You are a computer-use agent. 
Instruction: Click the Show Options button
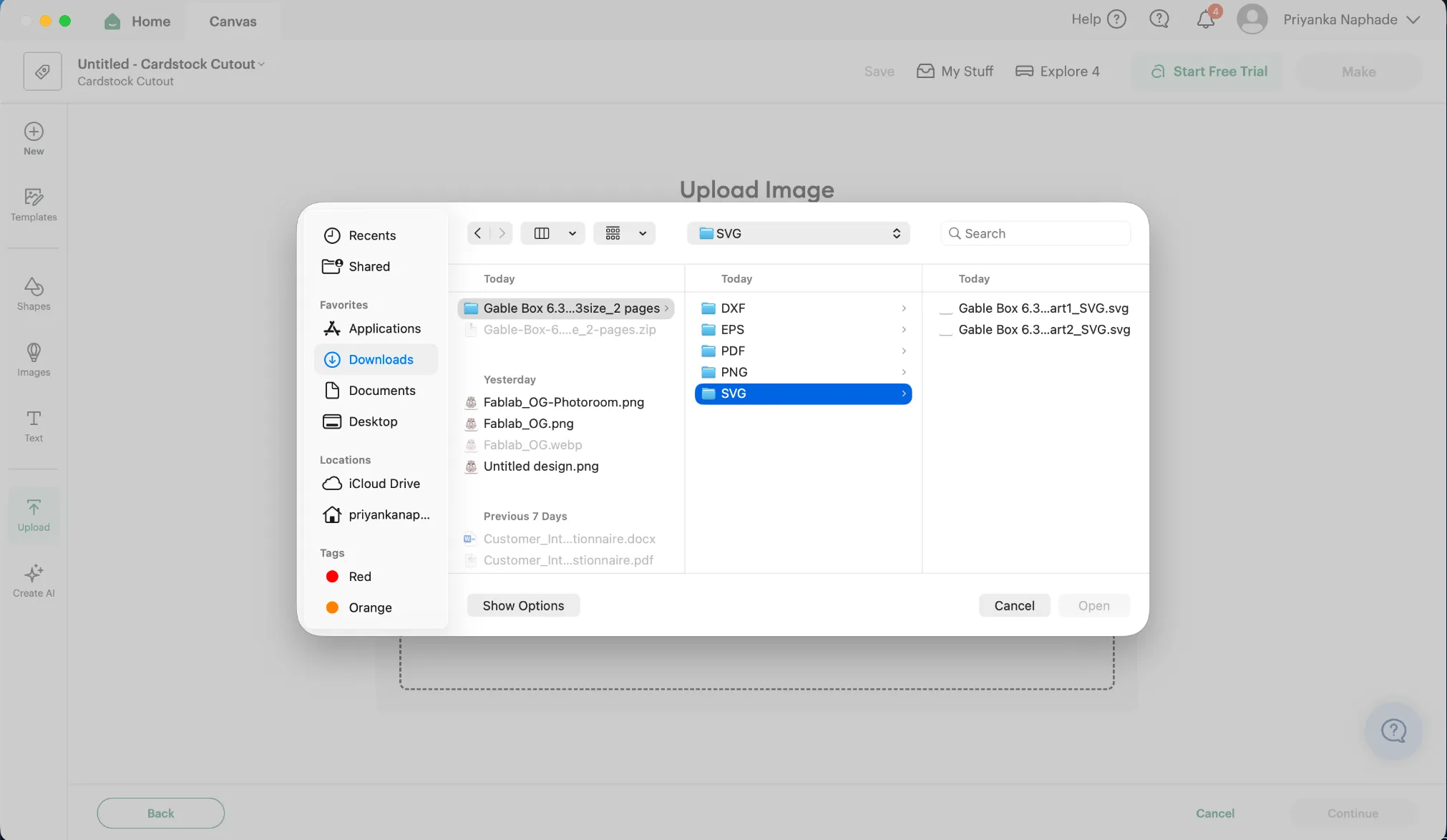[x=523, y=606]
